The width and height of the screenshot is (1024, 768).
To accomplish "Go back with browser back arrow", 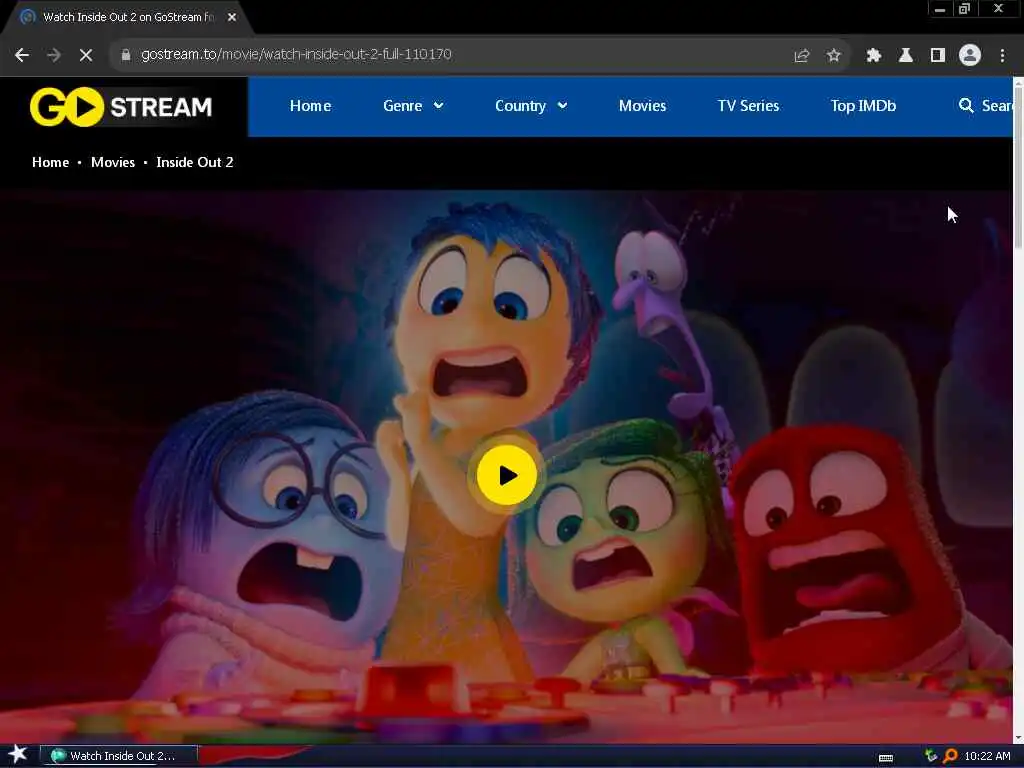I will [x=22, y=55].
